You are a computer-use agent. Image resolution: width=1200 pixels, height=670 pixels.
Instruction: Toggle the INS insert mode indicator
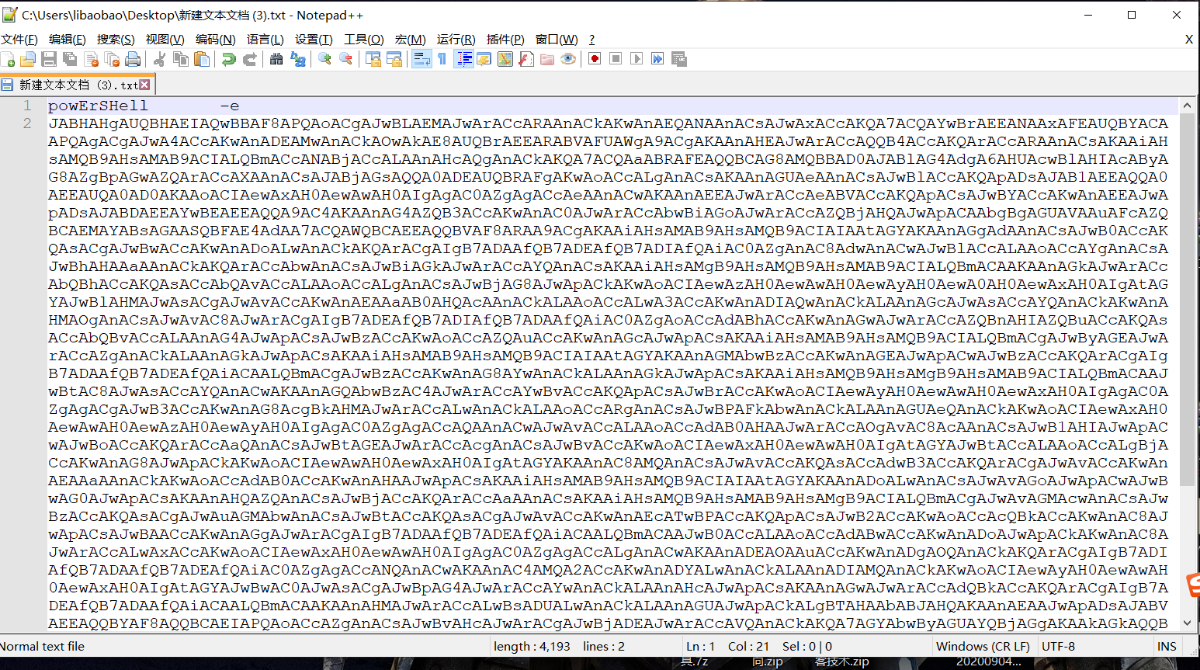pos(1167,646)
